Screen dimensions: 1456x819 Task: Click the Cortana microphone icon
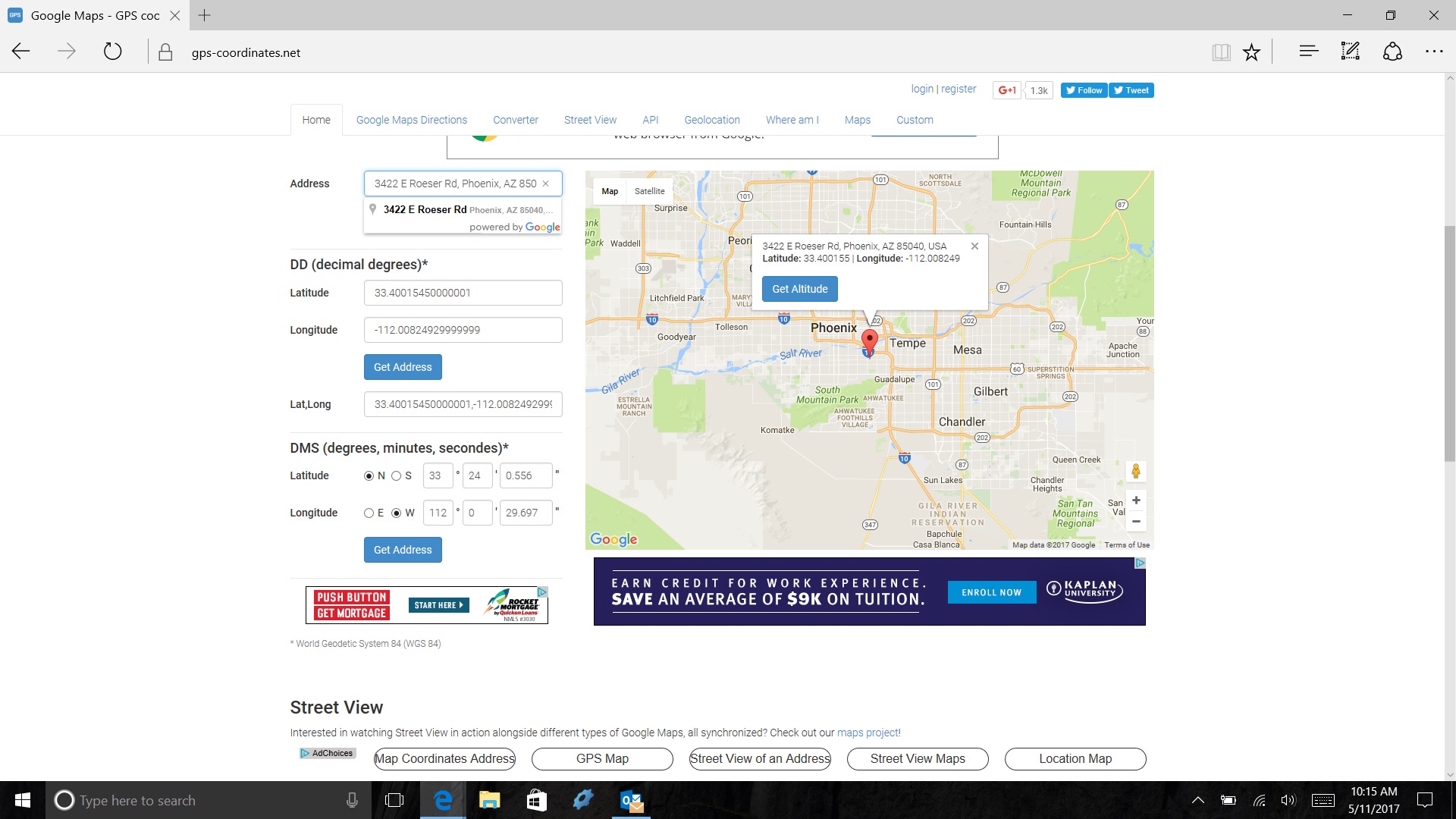coord(352,800)
